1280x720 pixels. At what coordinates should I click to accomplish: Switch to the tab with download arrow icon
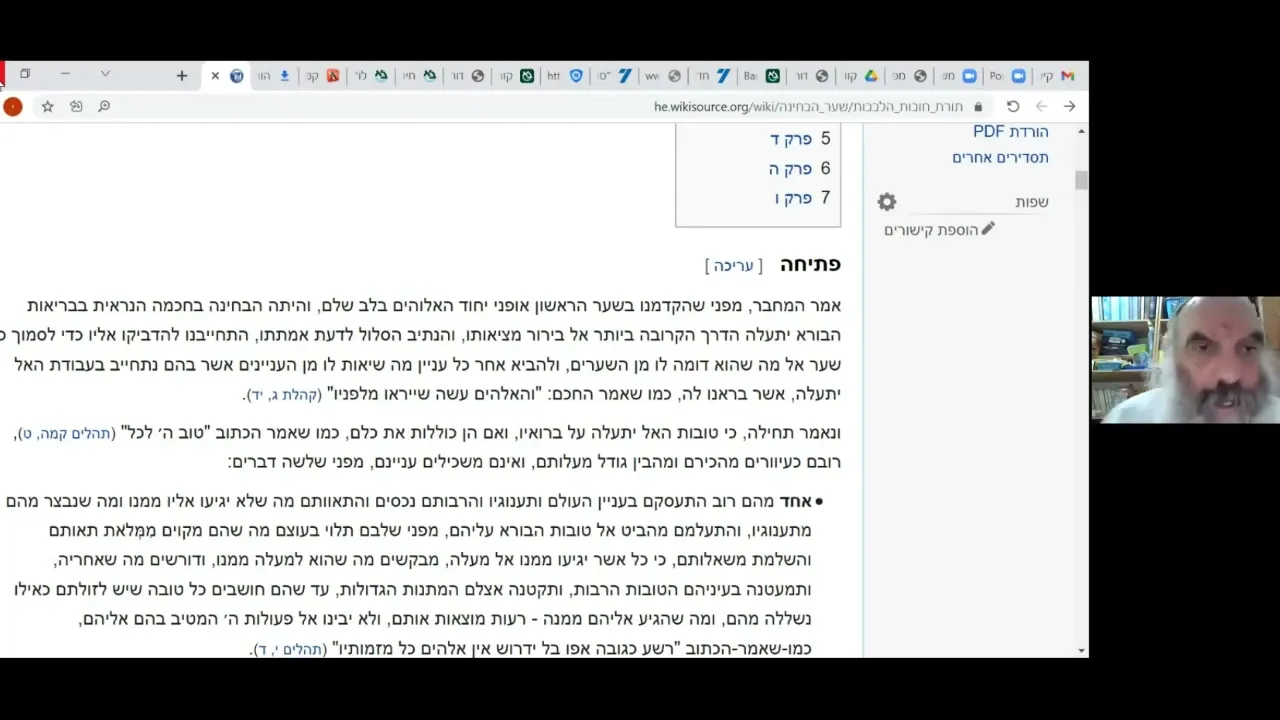[x=273, y=76]
